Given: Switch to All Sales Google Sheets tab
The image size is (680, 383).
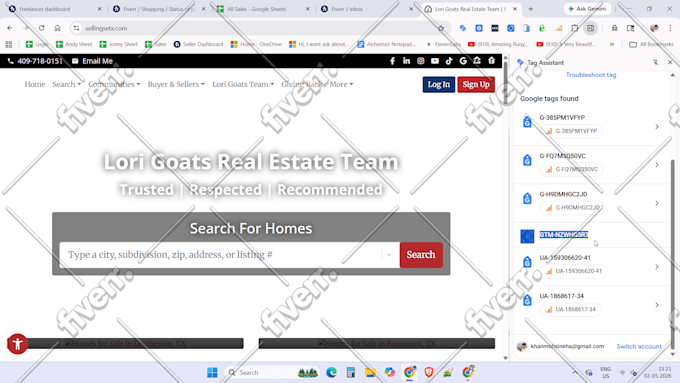Looking at the screenshot, I should 262,9.
